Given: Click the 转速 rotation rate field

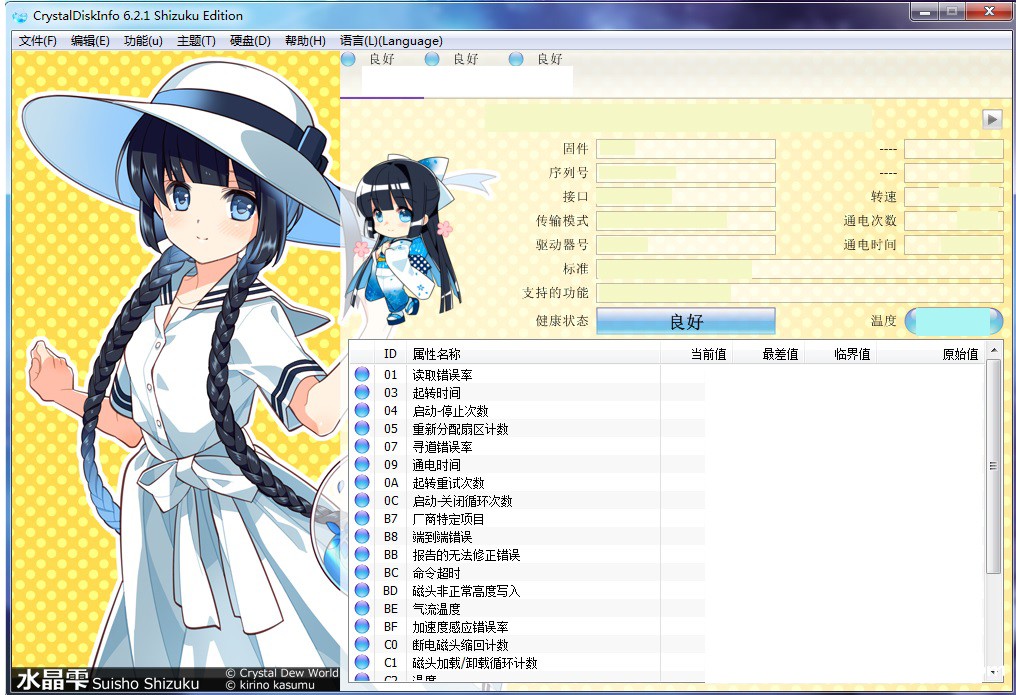Looking at the screenshot, I should coord(953,197).
